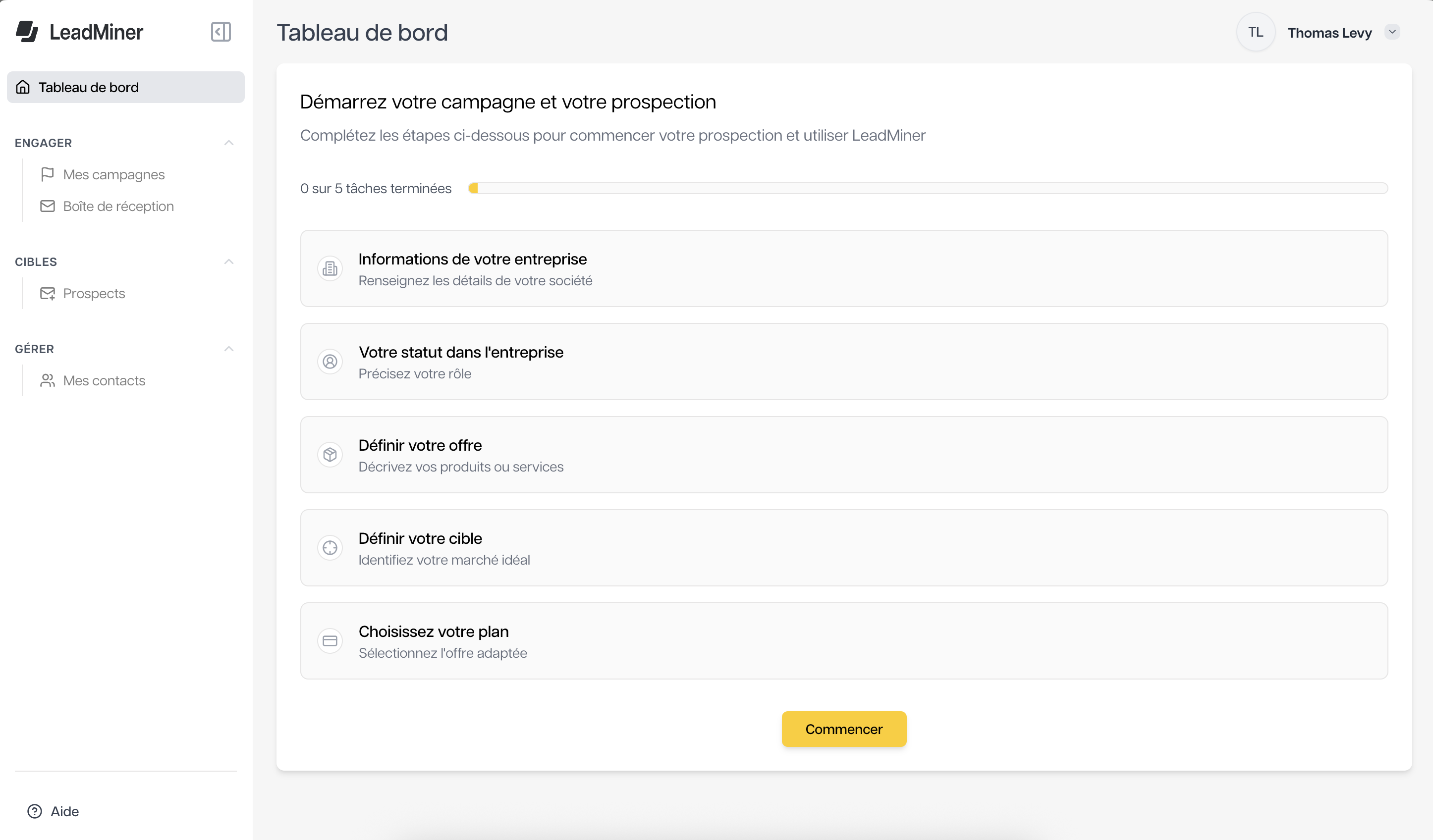Click the LeadMiner brand name text
This screenshot has height=840, width=1433.
click(96, 32)
